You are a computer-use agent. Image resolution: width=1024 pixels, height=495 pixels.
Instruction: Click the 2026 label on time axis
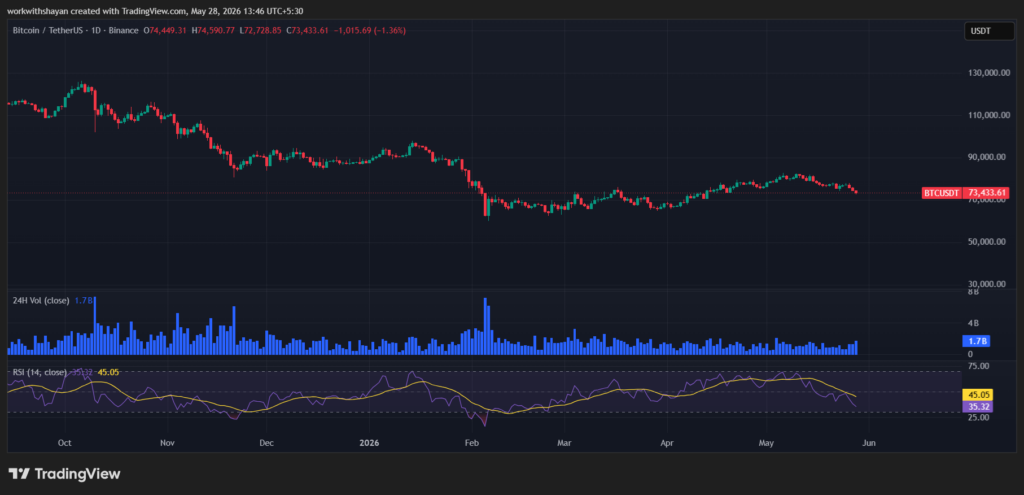click(x=370, y=443)
